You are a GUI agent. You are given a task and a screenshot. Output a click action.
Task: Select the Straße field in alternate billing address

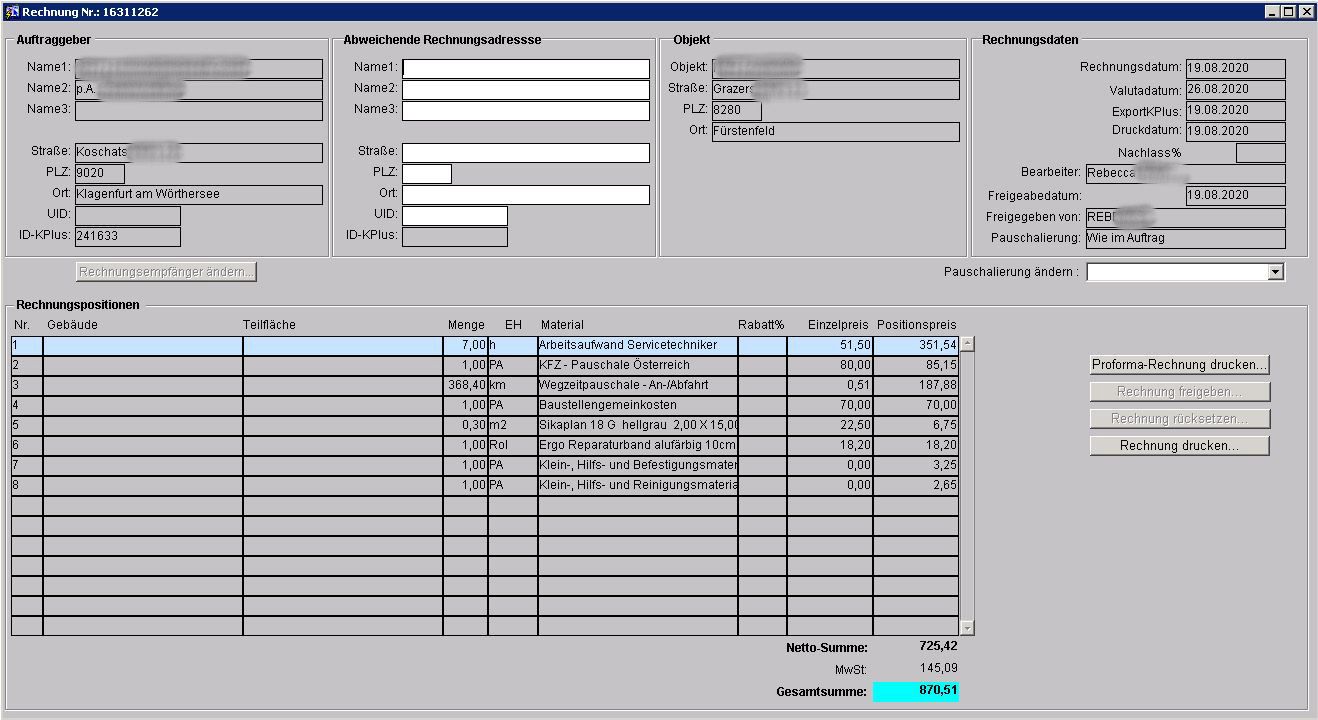point(525,153)
